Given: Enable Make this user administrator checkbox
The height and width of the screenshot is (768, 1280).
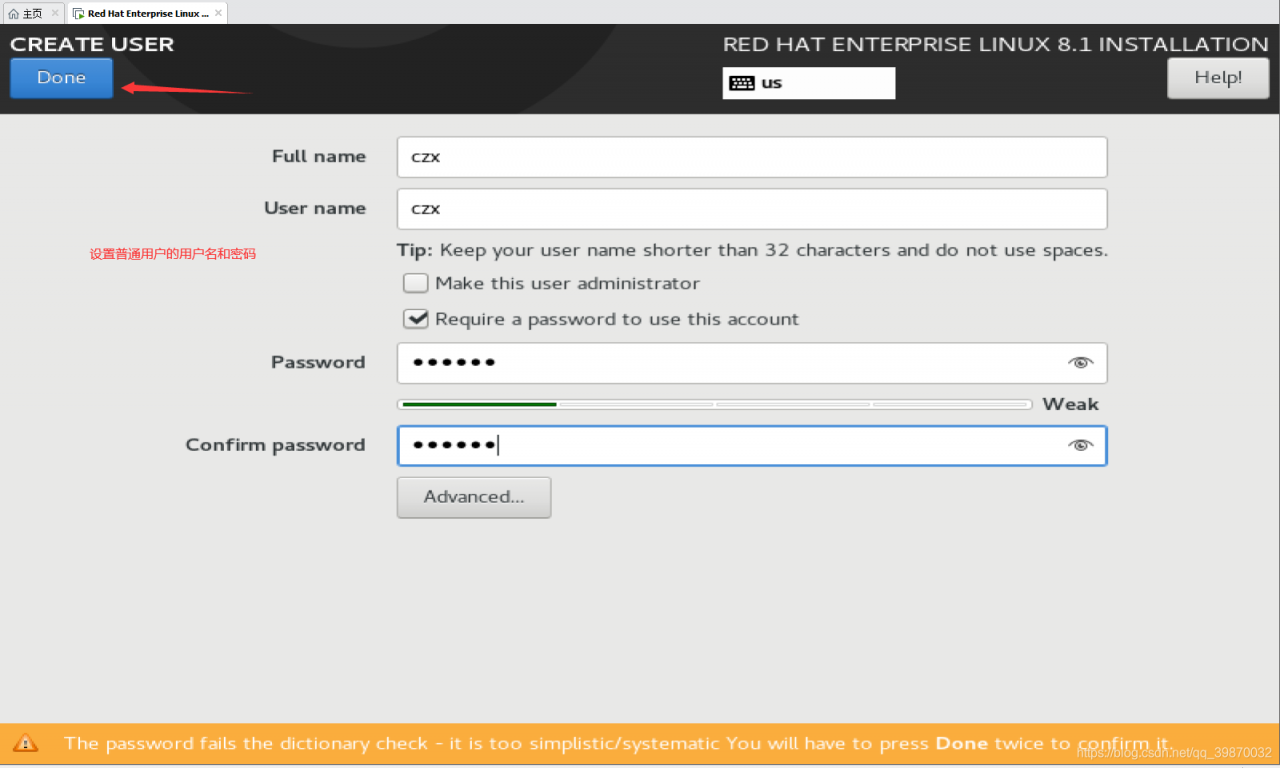Looking at the screenshot, I should 416,284.
